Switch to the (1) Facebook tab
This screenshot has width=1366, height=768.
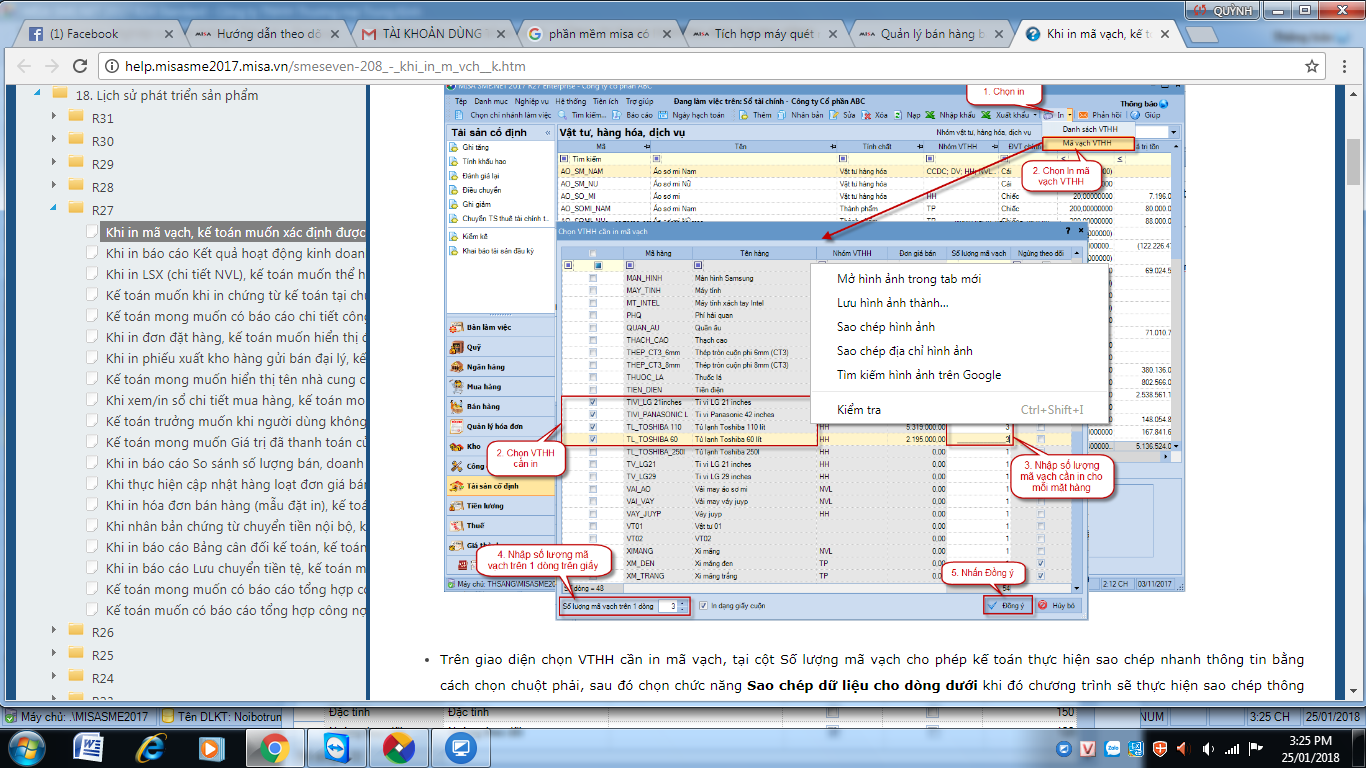click(x=100, y=33)
